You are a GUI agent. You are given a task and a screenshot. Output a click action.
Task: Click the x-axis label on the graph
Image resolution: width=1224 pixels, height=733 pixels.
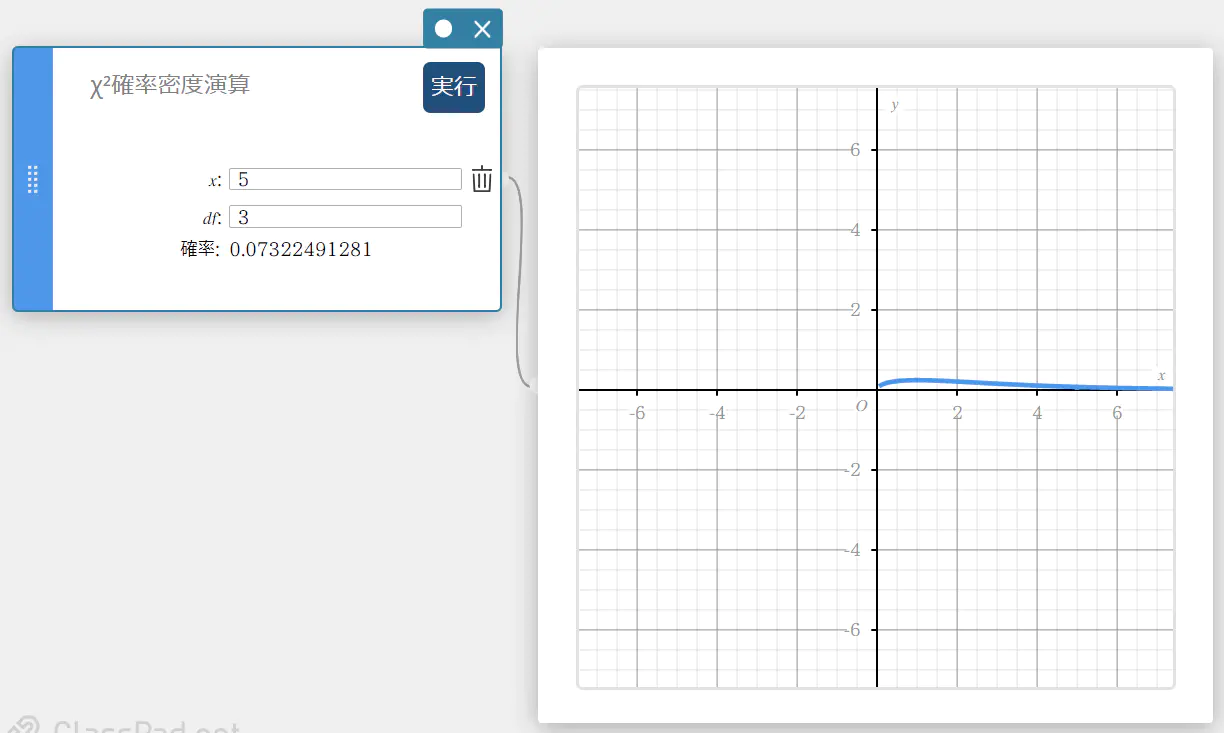tap(1161, 375)
